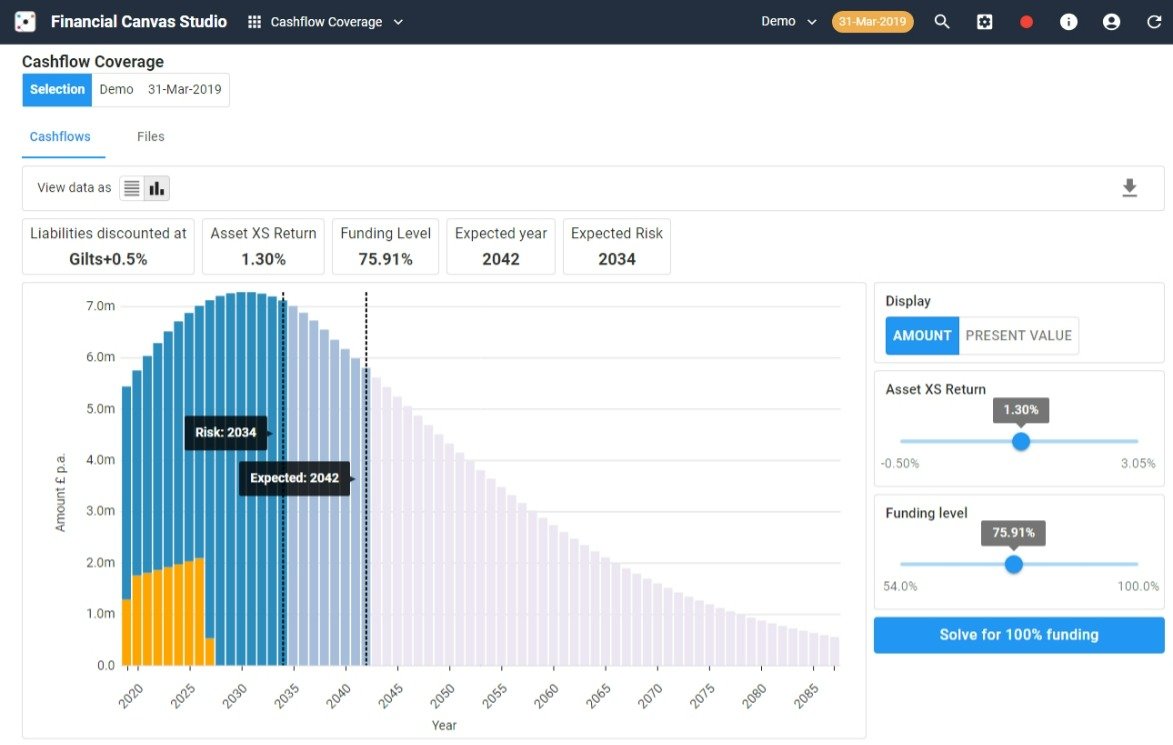Screen dimensions: 1173x745
Task: Click the Asset XS Return 1.30% card
Action: click(x=263, y=246)
